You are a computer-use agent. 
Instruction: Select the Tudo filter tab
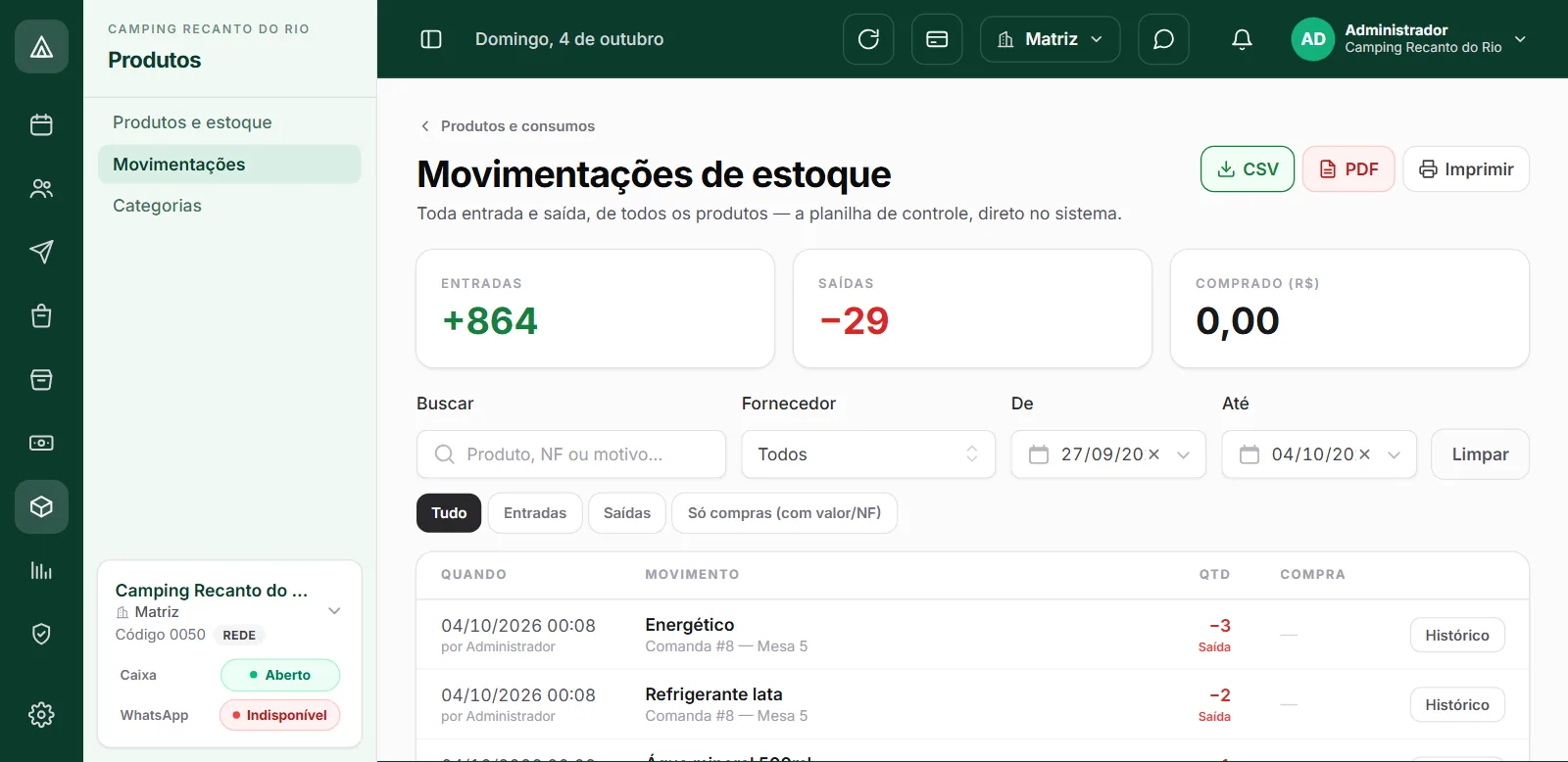coord(449,512)
